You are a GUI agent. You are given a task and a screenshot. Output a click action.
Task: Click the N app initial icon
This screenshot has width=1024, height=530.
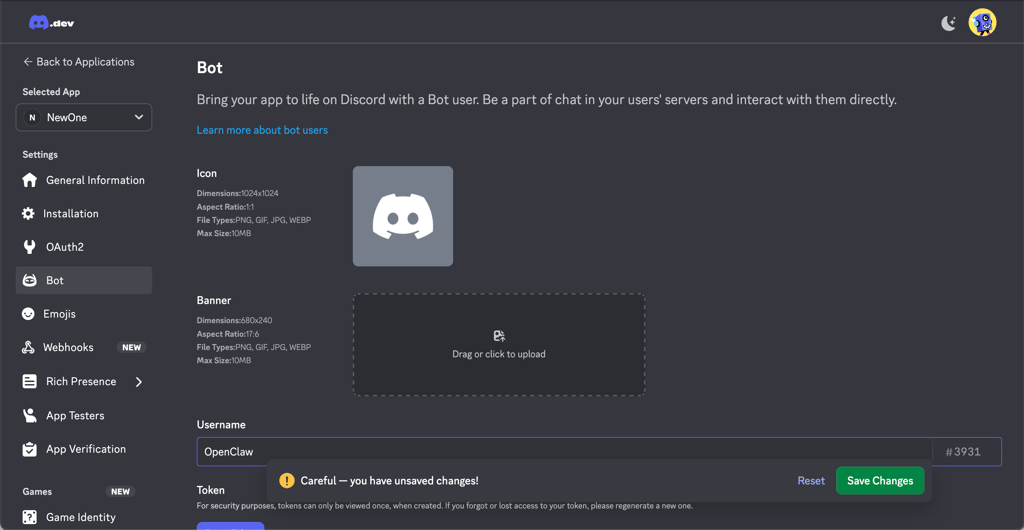(x=31, y=117)
